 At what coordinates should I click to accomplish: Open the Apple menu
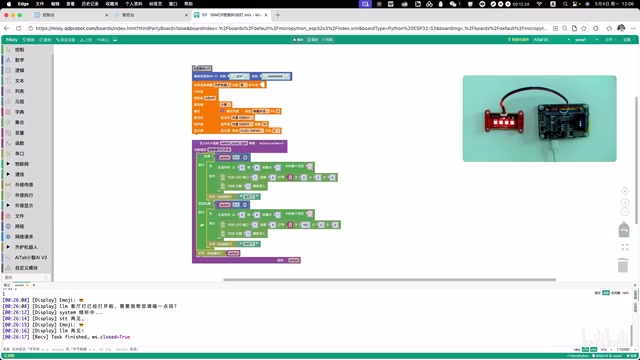tap(9, 4)
